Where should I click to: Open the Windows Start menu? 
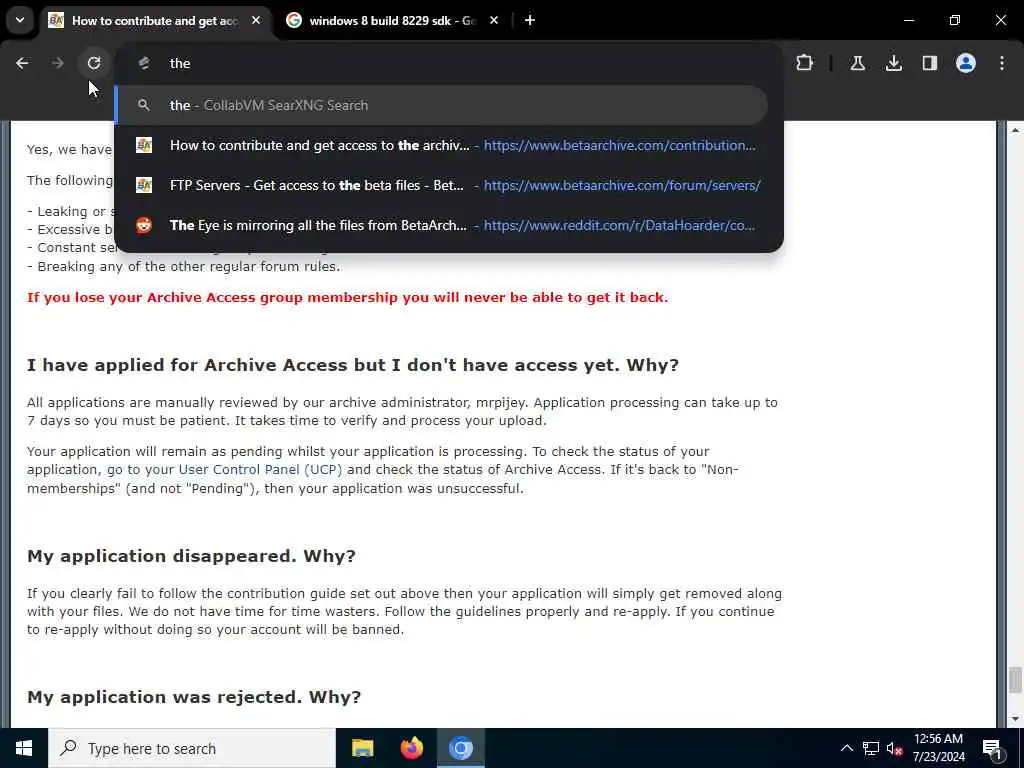tap(24, 748)
